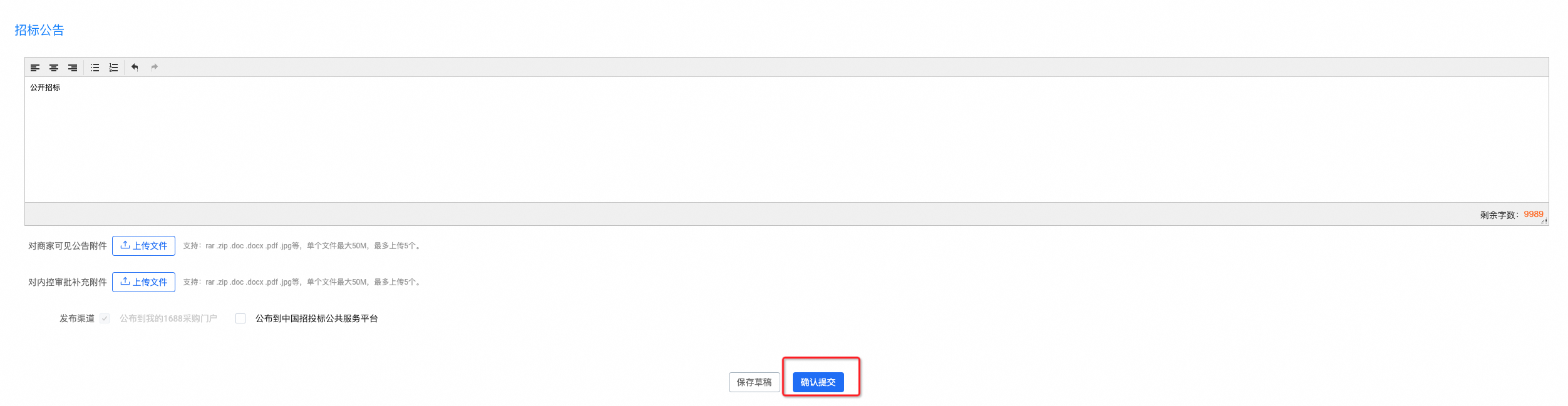
Task: Click the 公开招标 text in the editor
Action: coord(45,88)
